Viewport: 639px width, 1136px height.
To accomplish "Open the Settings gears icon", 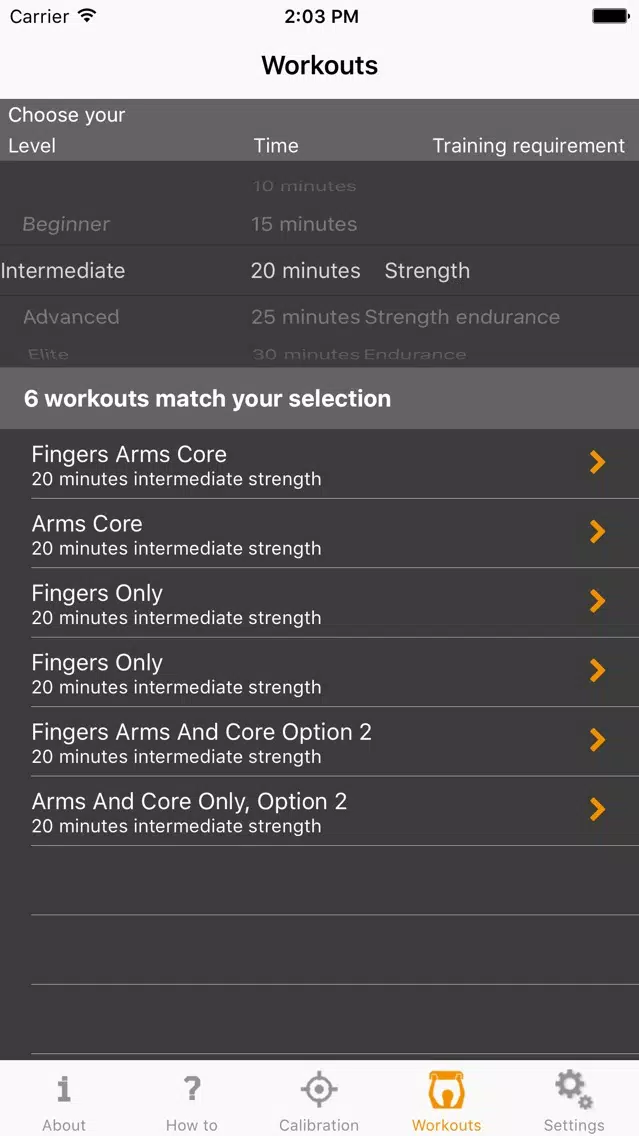I will [x=574, y=1090].
